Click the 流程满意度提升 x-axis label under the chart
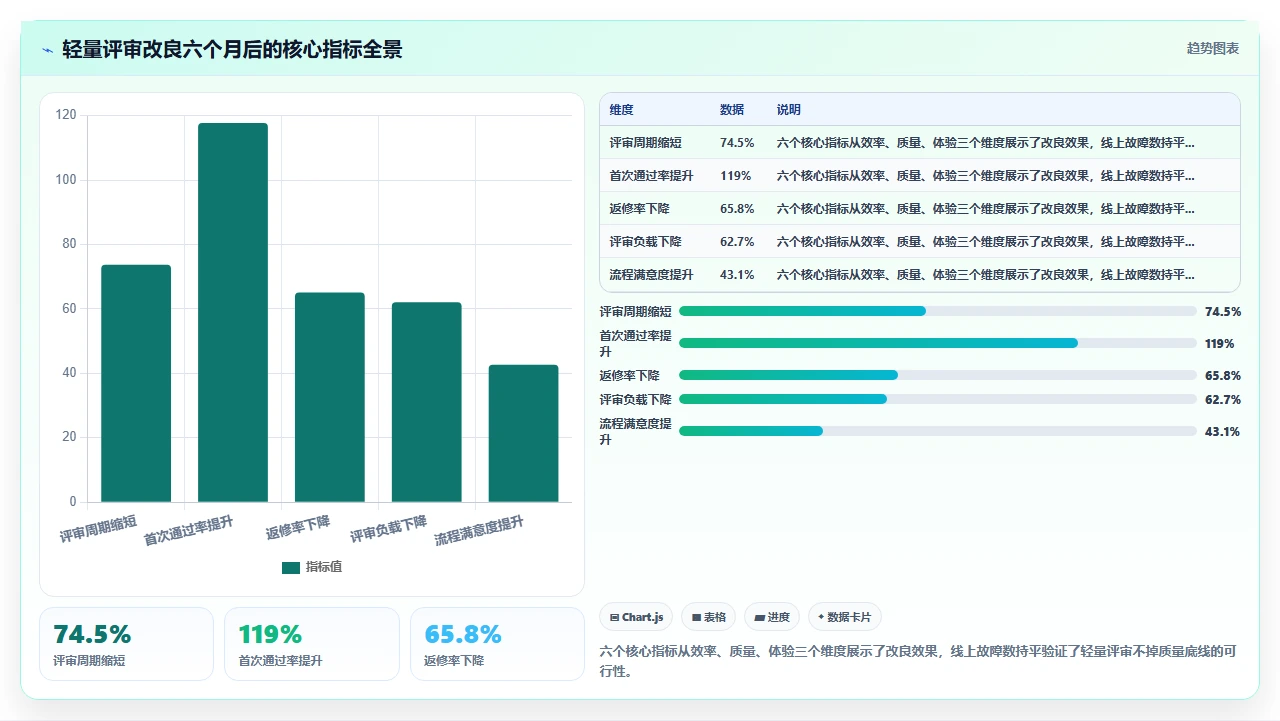Image resolution: width=1280 pixels, height=721 pixels. [479, 531]
